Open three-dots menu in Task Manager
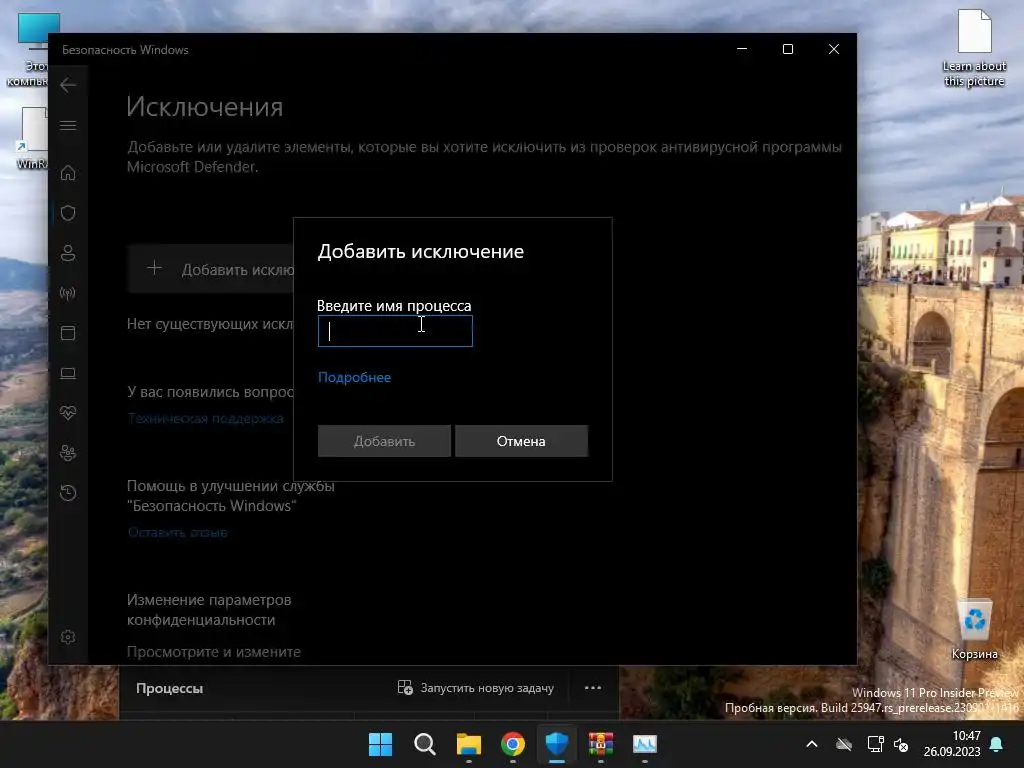The width and height of the screenshot is (1024, 768). point(593,688)
